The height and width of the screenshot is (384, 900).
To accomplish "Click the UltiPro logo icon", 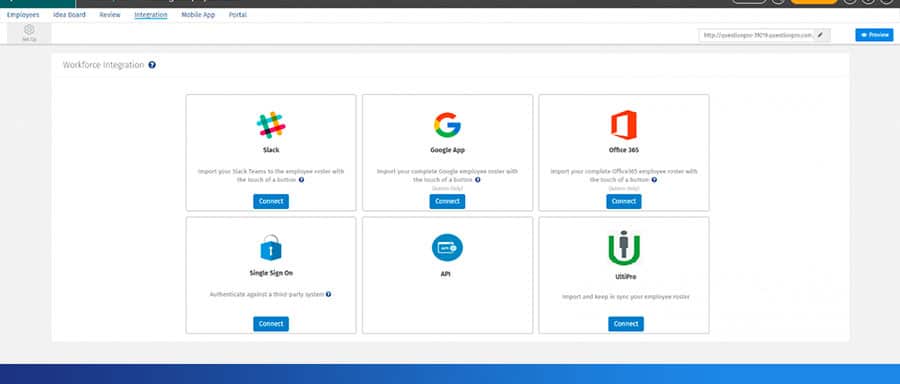I will coord(624,248).
